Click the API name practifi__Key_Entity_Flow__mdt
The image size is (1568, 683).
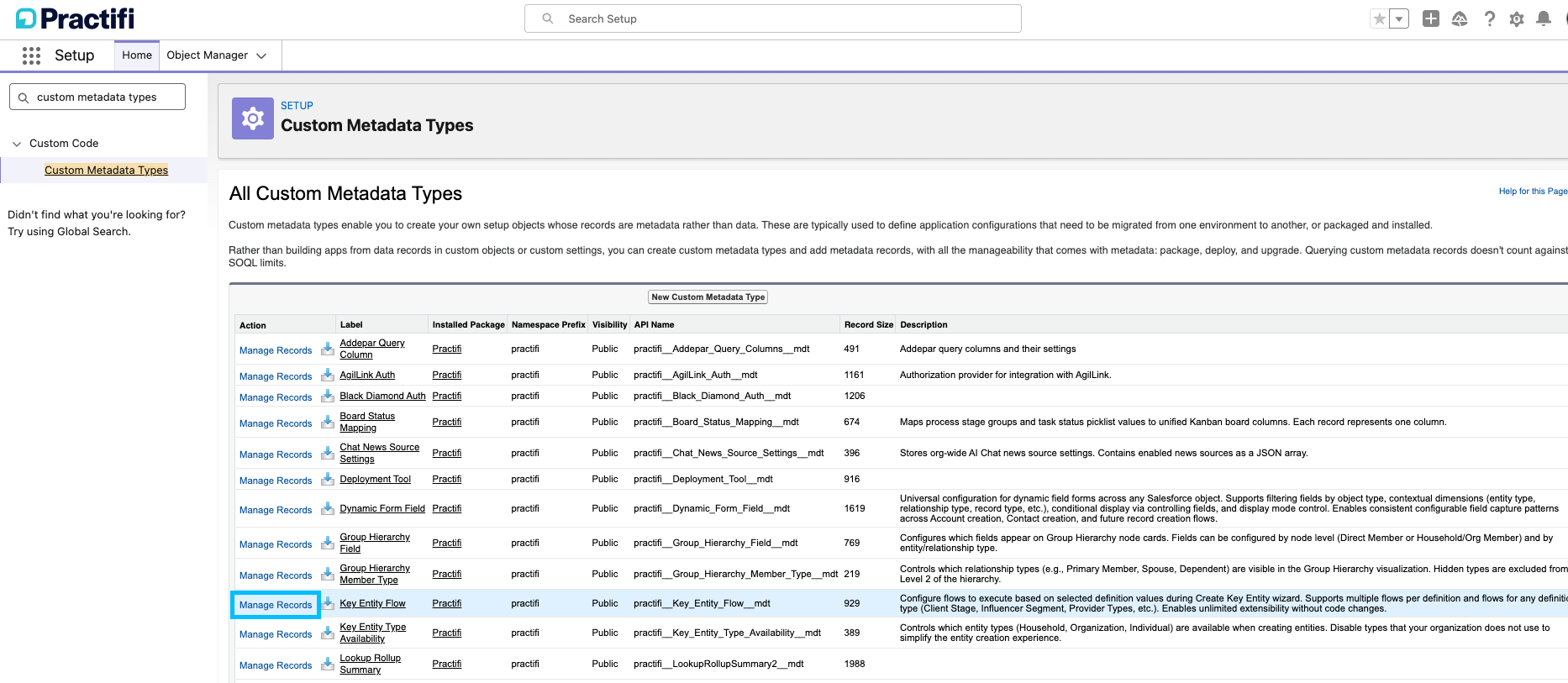tap(702, 603)
